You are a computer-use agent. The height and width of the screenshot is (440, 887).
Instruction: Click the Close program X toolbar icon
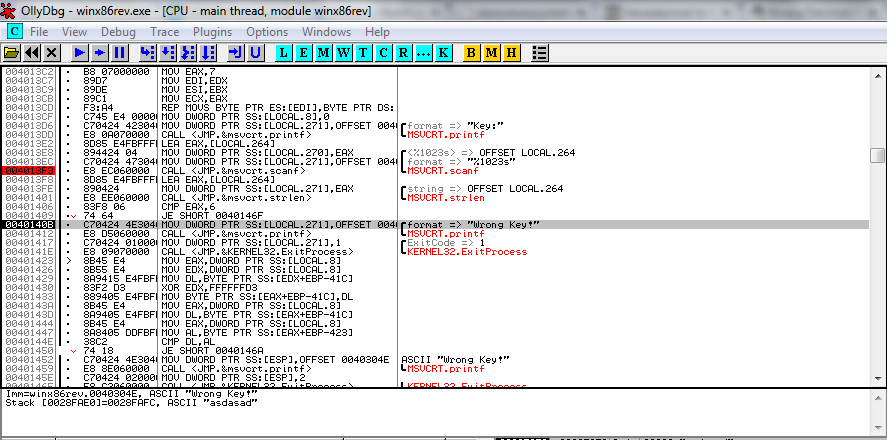(51, 53)
